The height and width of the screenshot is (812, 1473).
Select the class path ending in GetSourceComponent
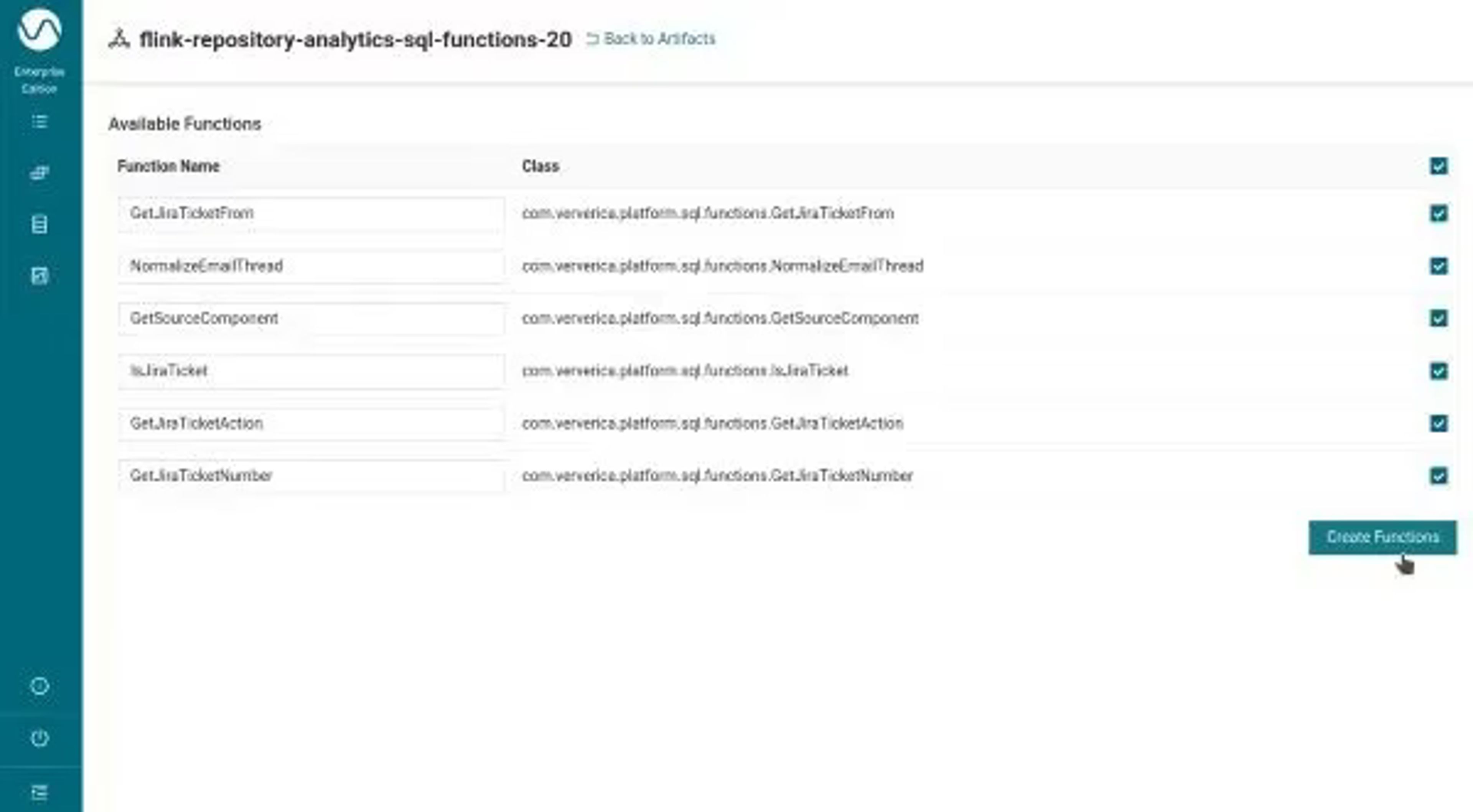tap(720, 318)
